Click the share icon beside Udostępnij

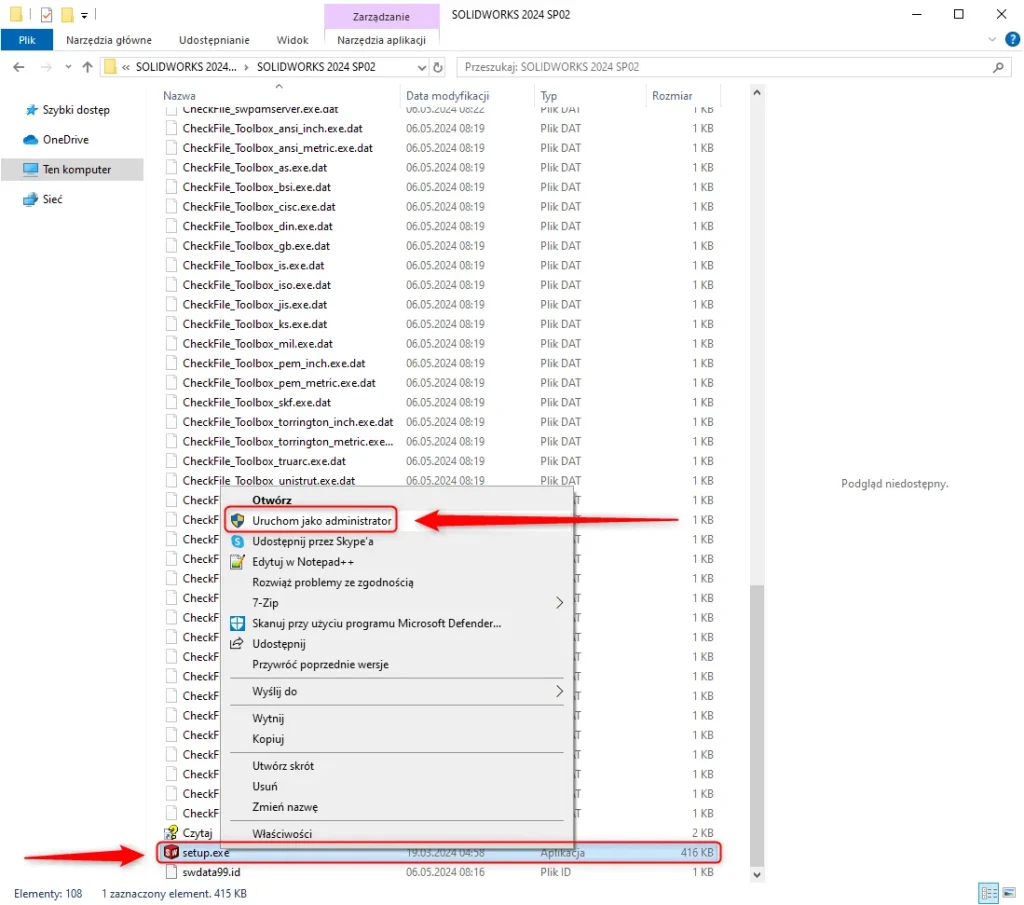237,643
